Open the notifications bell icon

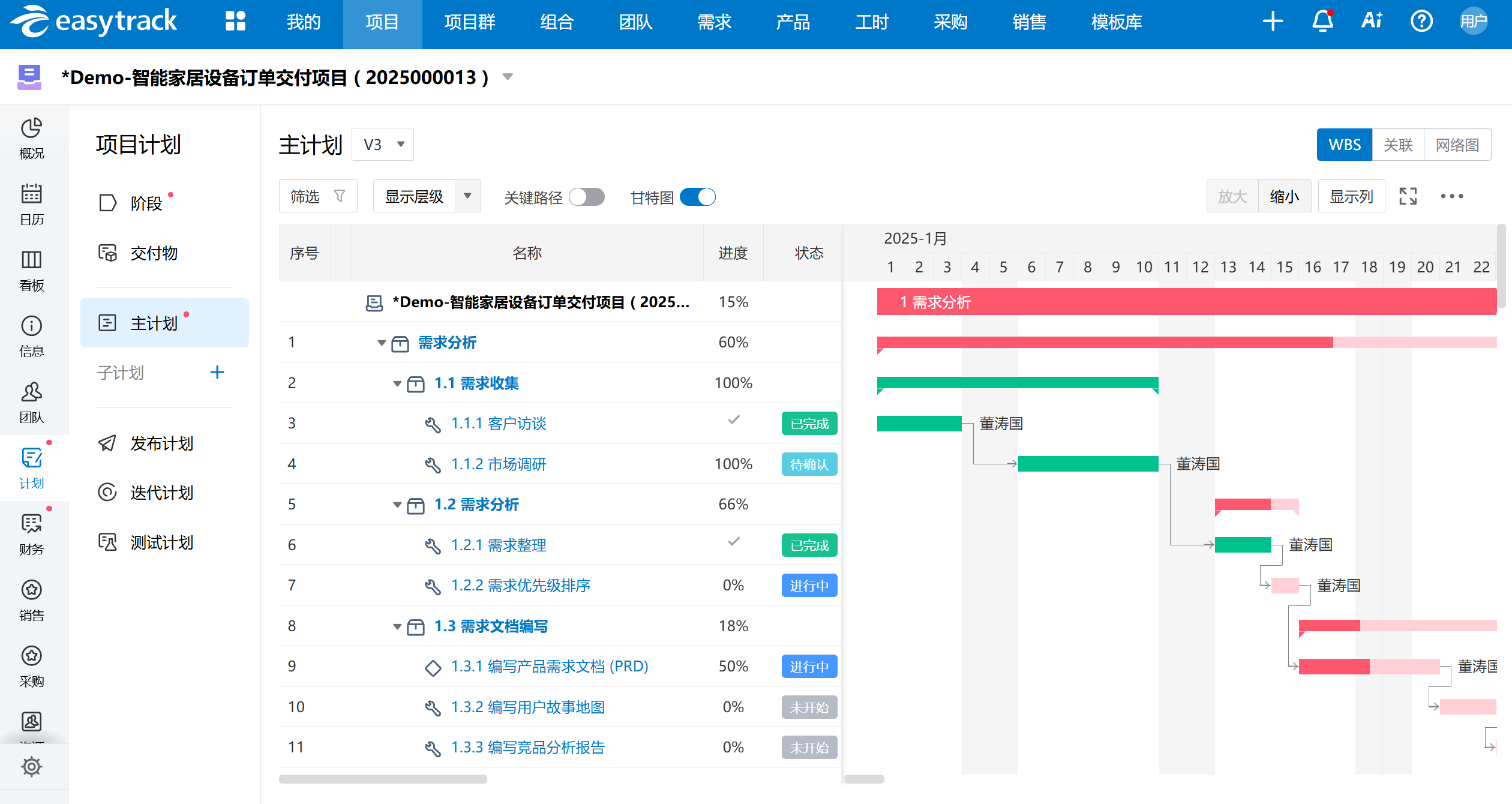pos(1322,22)
